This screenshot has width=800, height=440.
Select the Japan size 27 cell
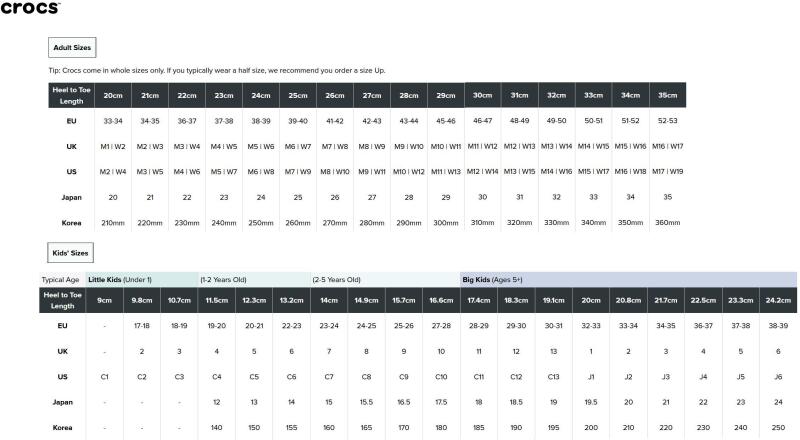coord(372,198)
